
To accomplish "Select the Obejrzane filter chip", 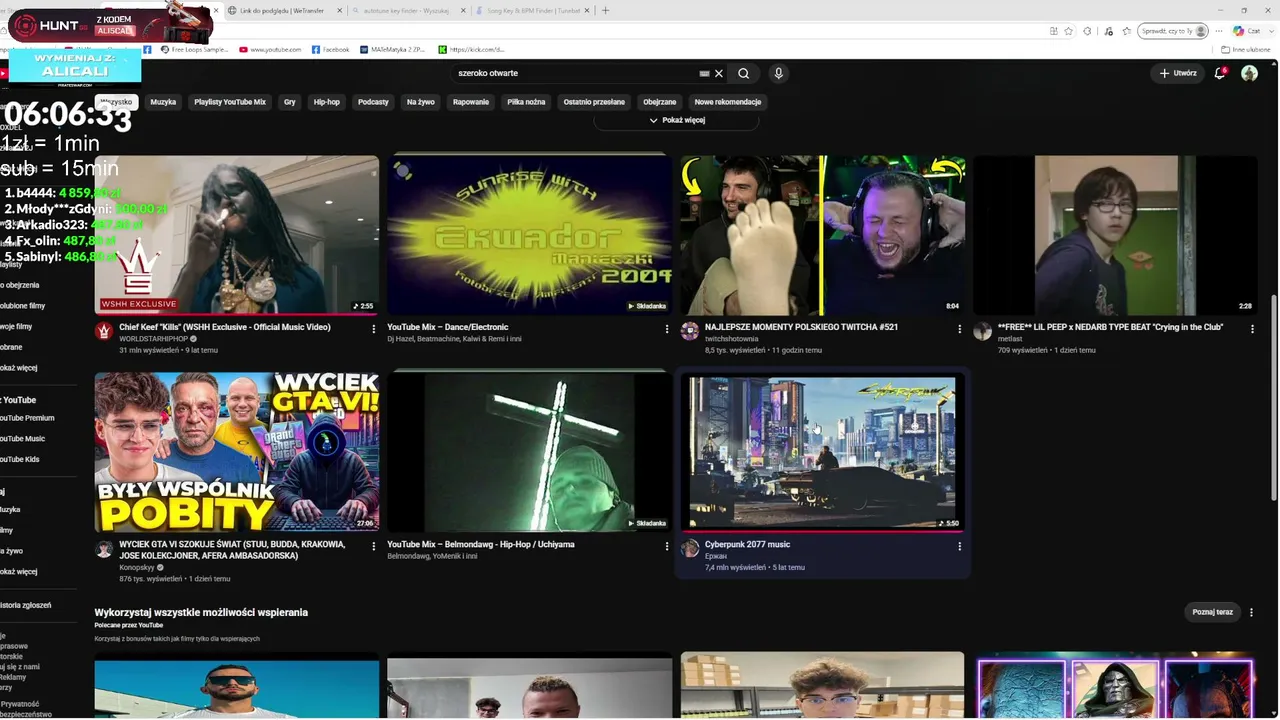I will tap(660, 102).
